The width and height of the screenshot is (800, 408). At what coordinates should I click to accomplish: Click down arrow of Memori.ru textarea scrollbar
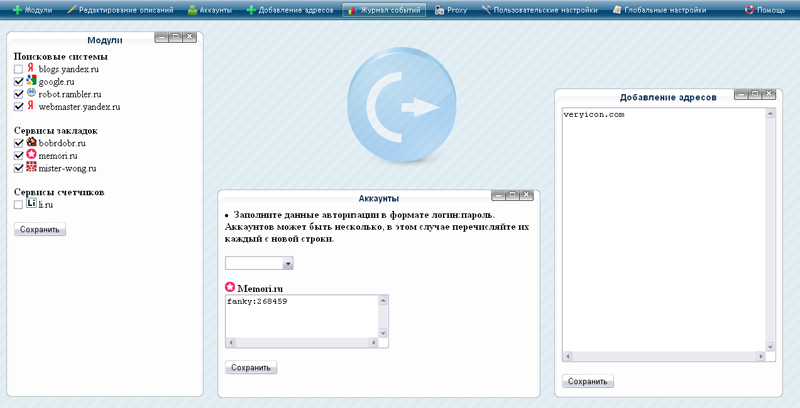383,333
